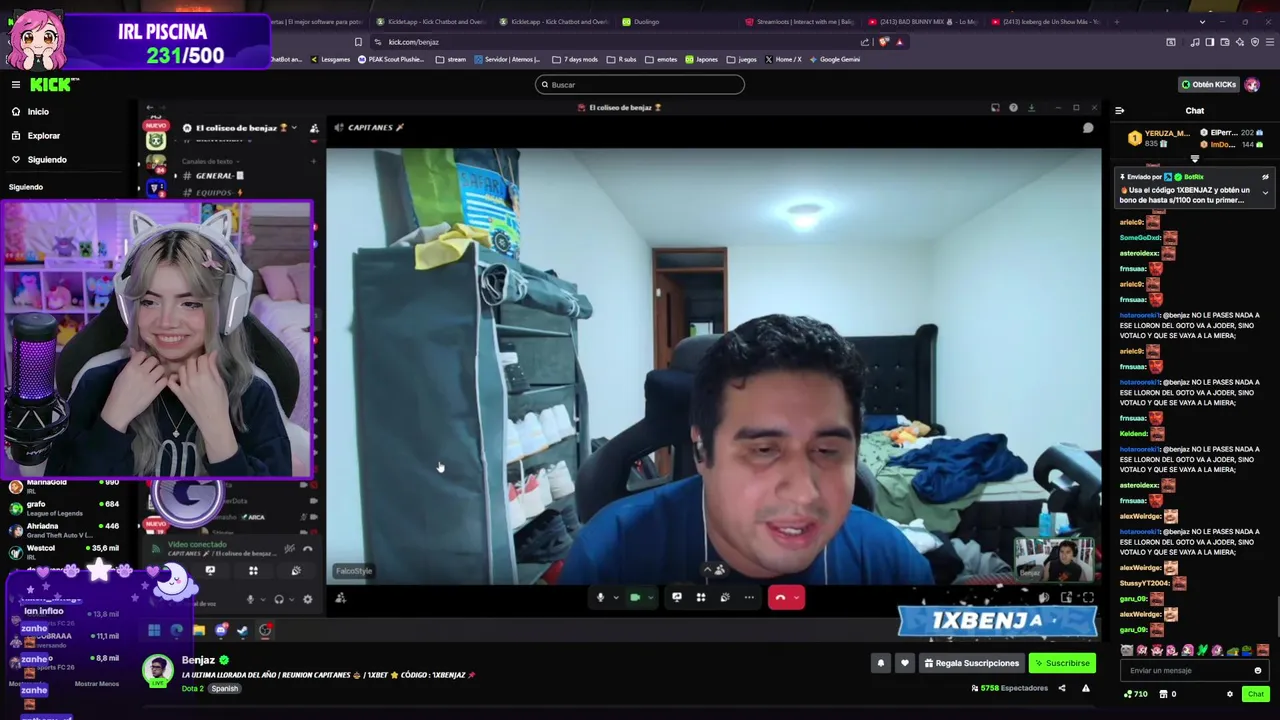
Task: Share the stream via share icon
Action: pos(1062,688)
